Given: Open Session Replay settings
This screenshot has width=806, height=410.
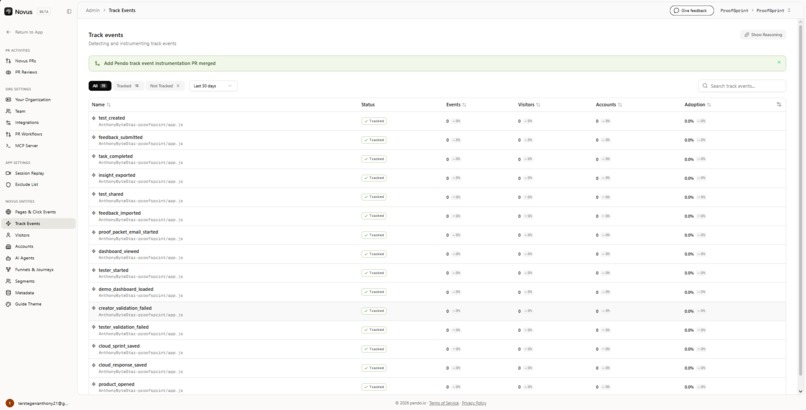Looking at the screenshot, I should [39, 173].
